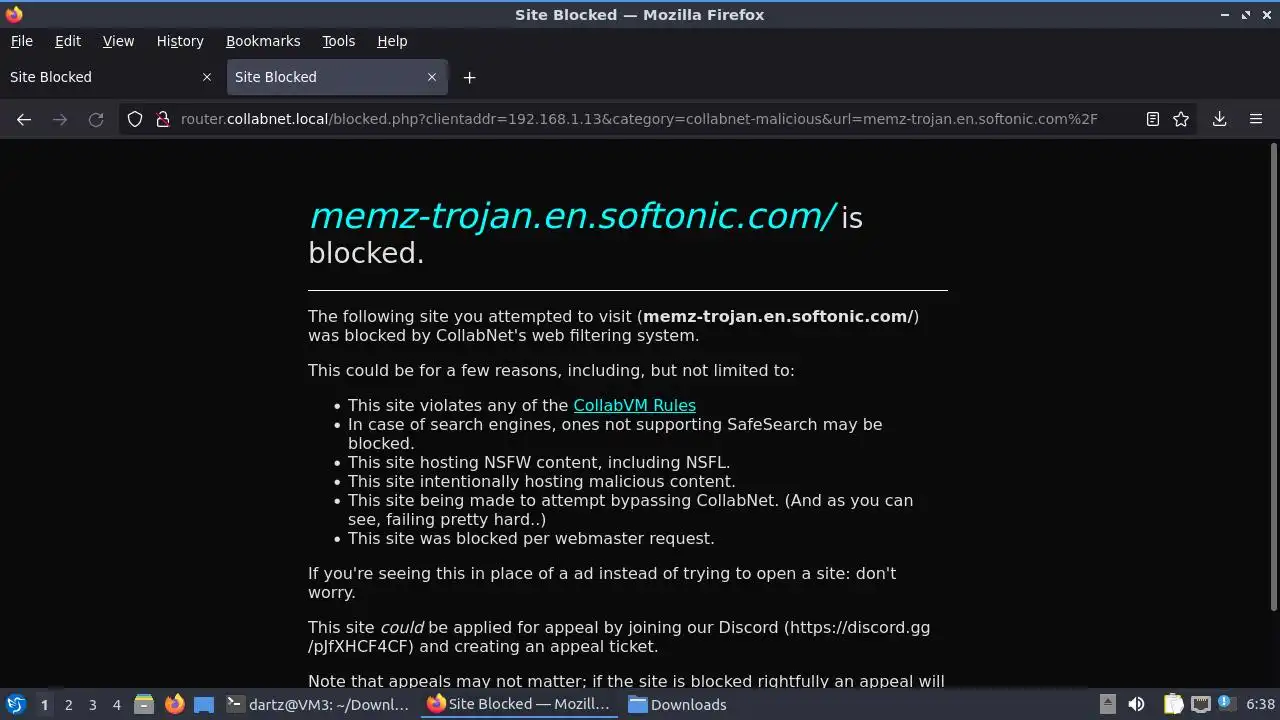
Task: Open the History menu
Action: click(x=180, y=41)
